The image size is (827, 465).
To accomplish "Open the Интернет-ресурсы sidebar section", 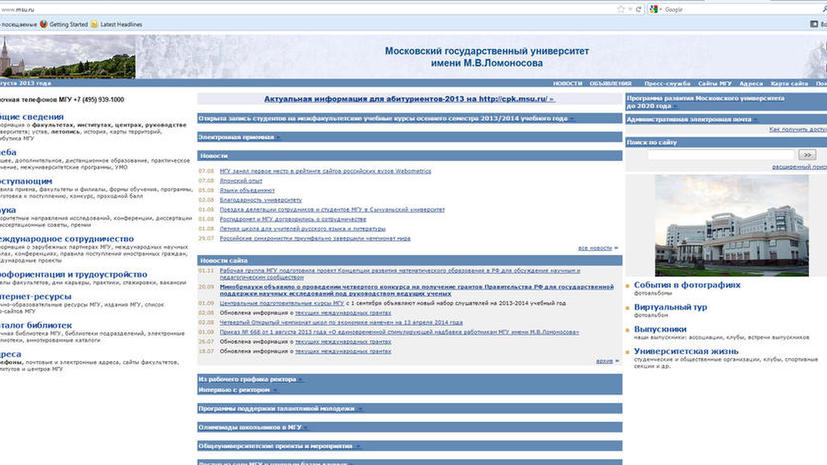I will click(35, 296).
